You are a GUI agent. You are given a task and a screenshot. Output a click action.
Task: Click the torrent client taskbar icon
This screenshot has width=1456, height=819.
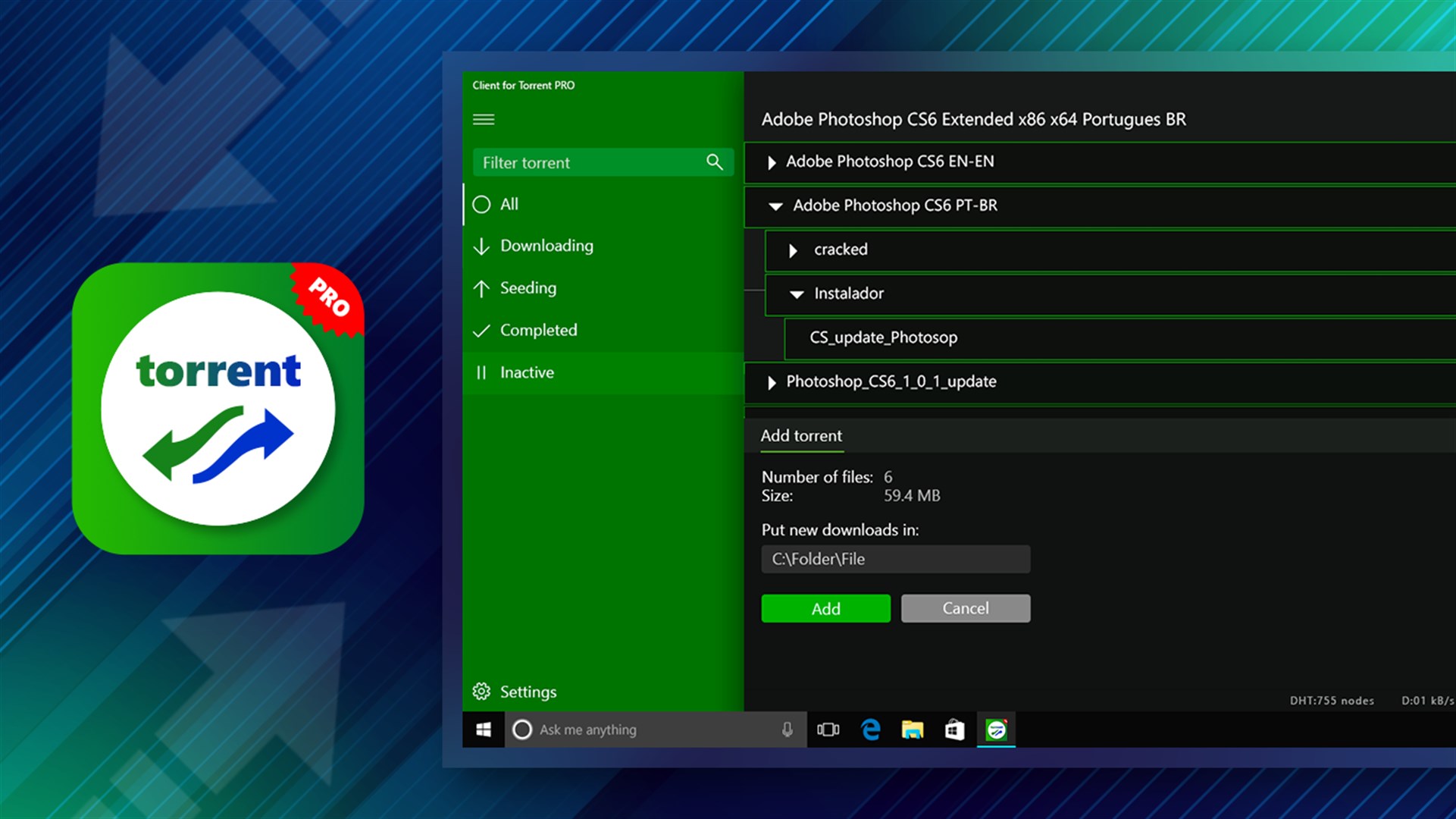point(995,730)
